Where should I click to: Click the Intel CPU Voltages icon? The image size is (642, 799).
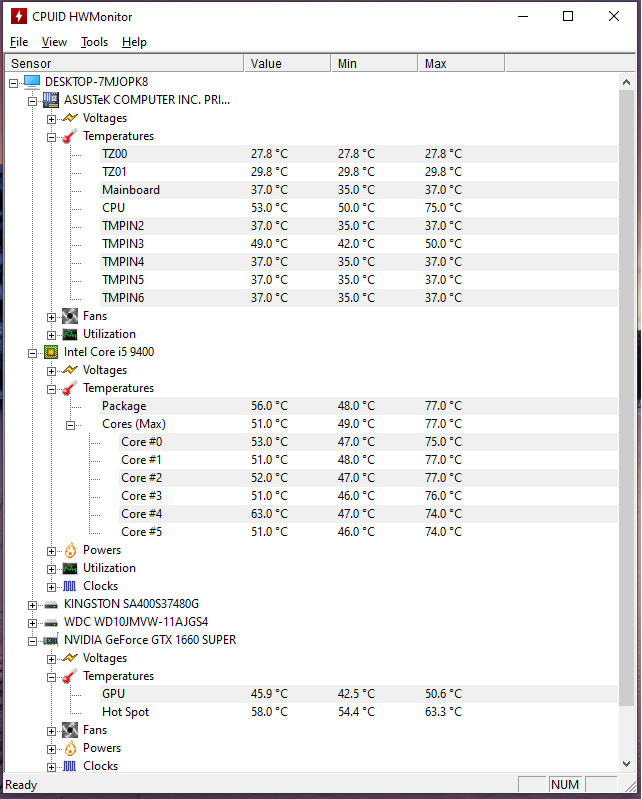[x=70, y=370]
